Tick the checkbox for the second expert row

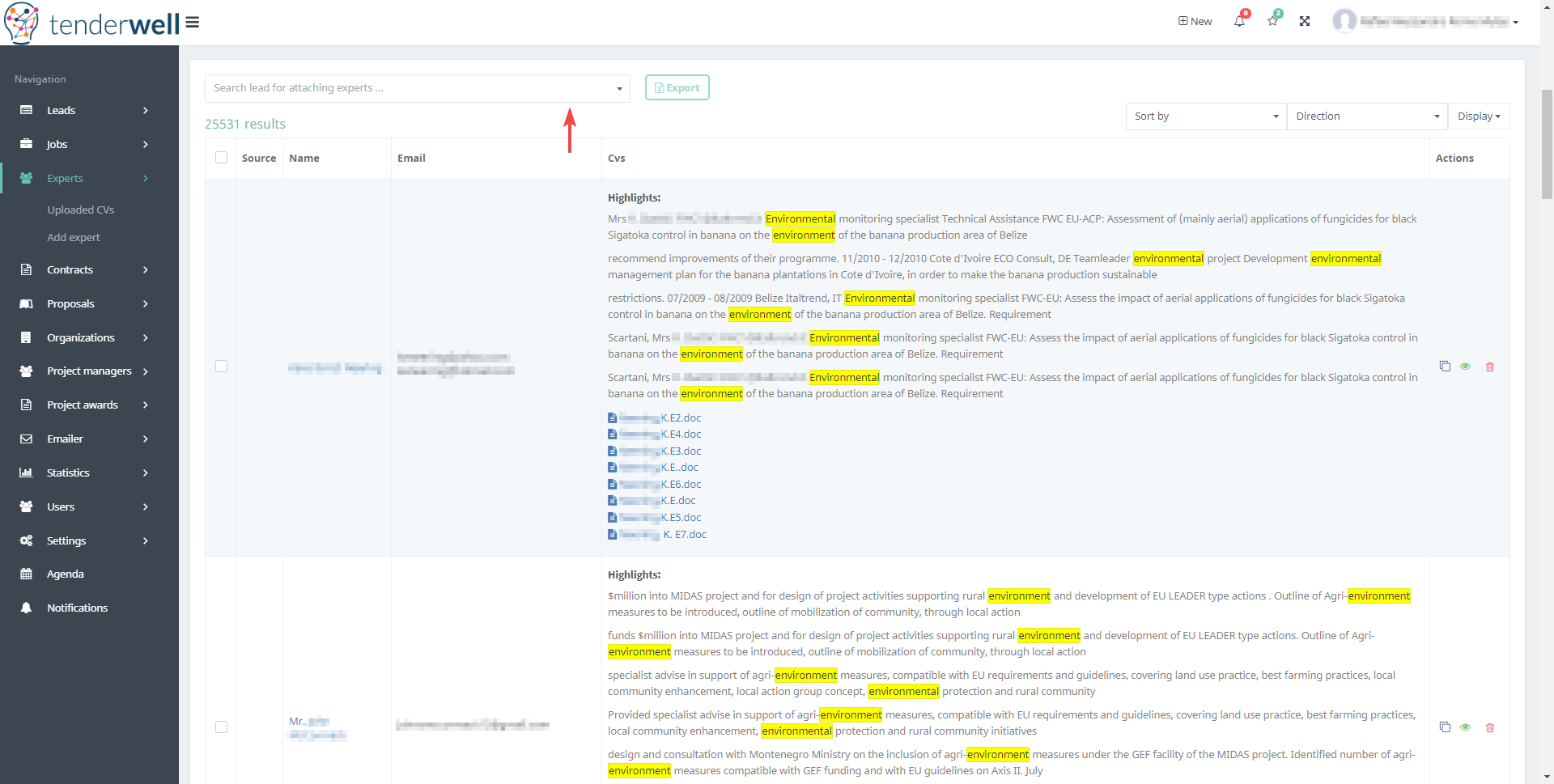click(221, 727)
